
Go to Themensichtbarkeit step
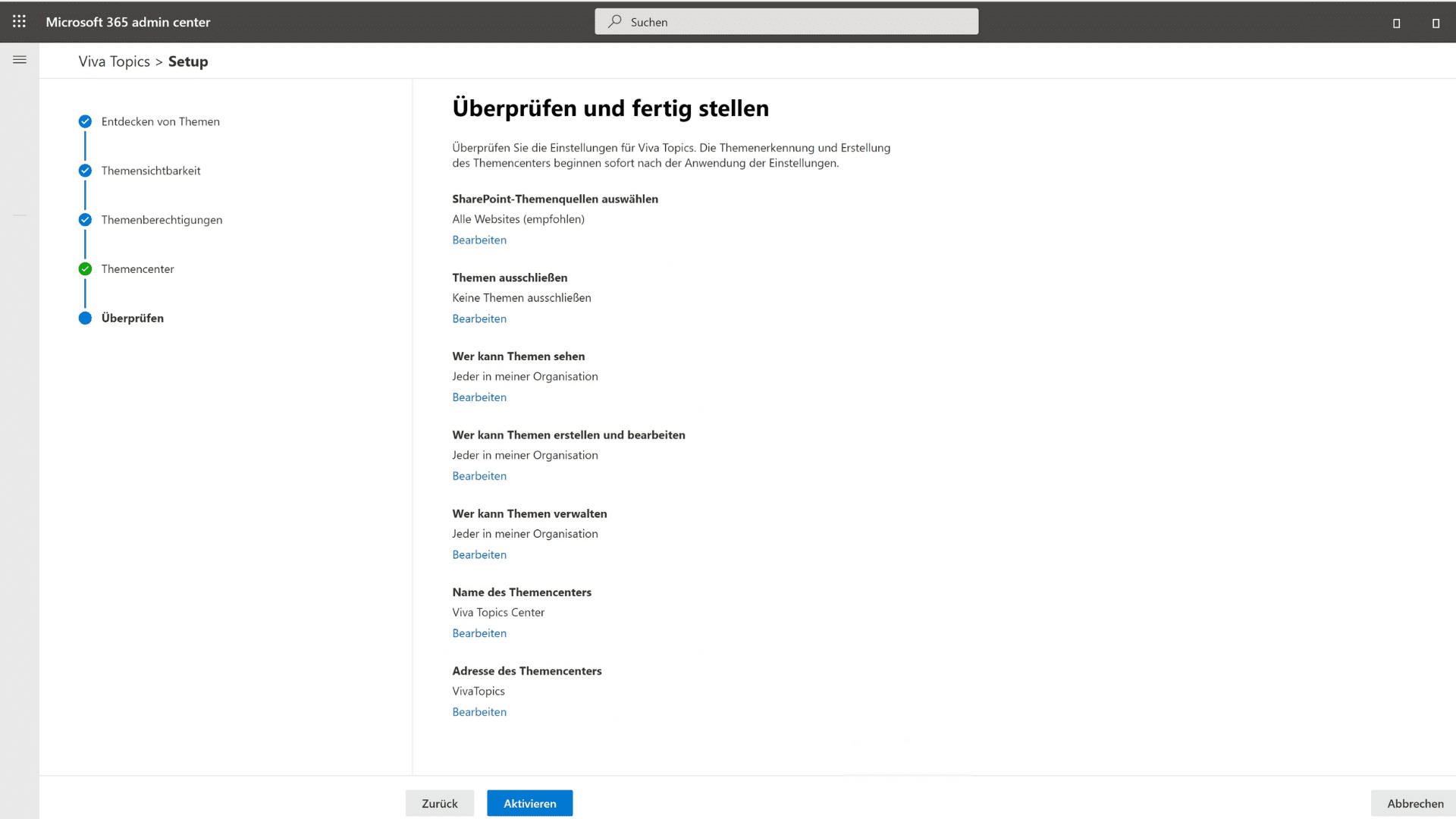point(151,171)
